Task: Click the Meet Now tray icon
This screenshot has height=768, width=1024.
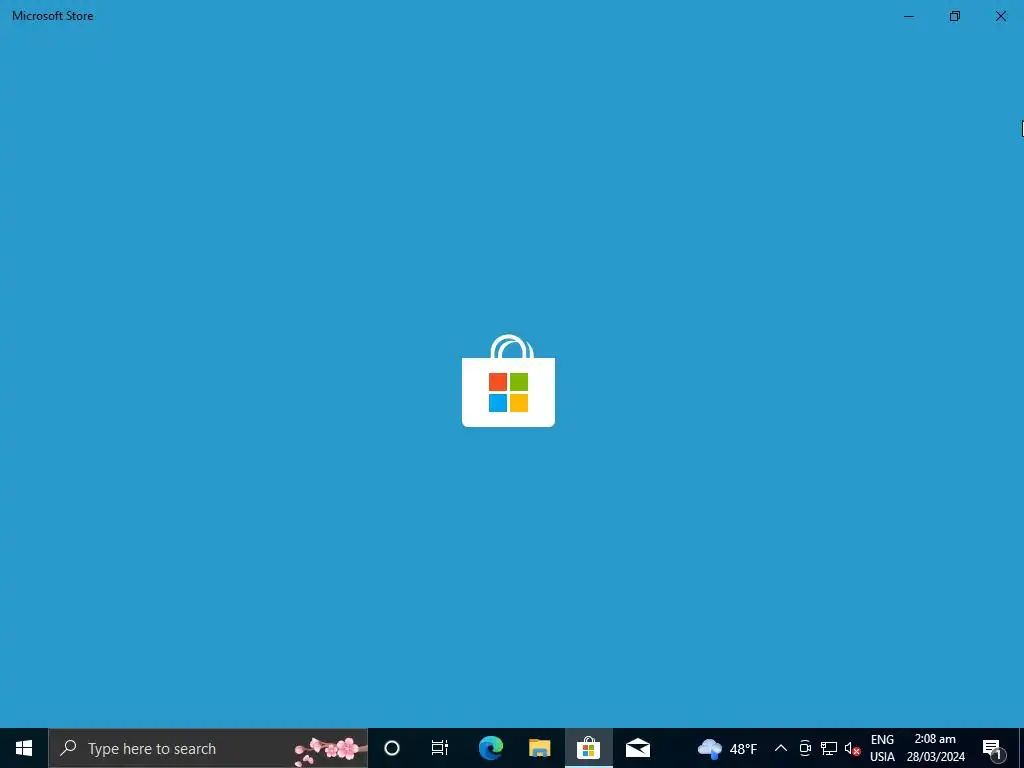Action: (x=805, y=748)
